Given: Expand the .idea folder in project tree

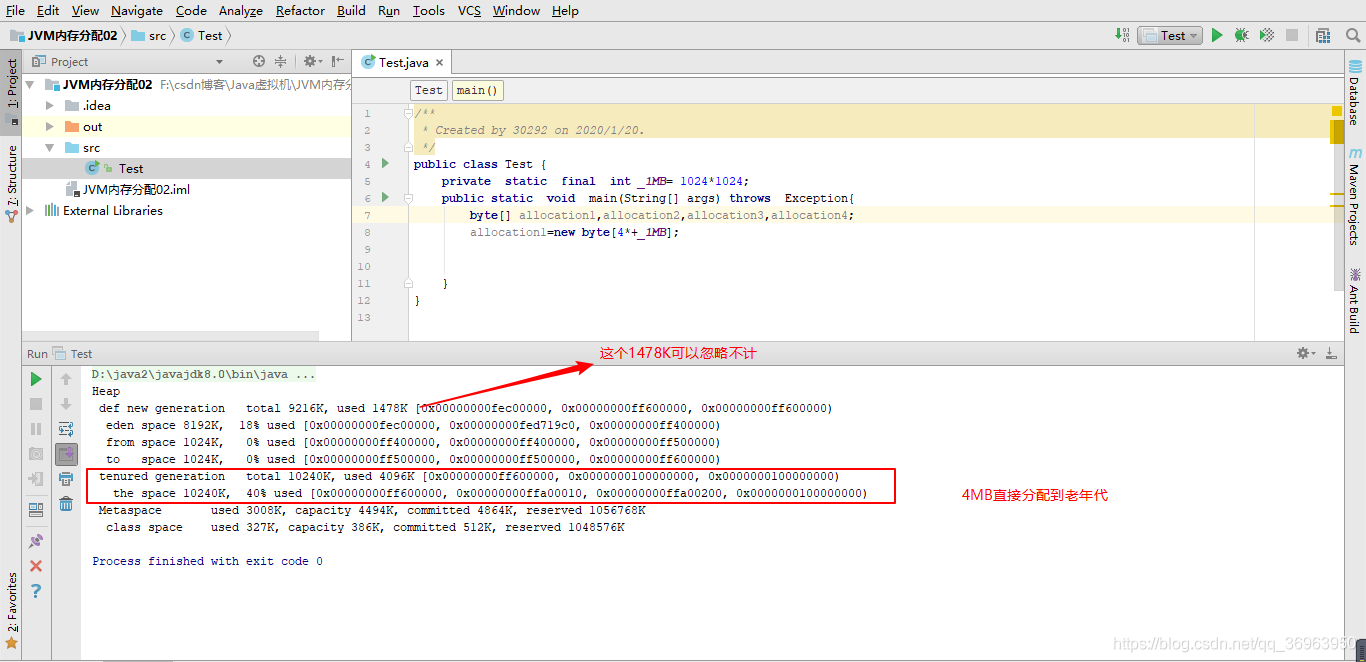Looking at the screenshot, I should [50, 105].
